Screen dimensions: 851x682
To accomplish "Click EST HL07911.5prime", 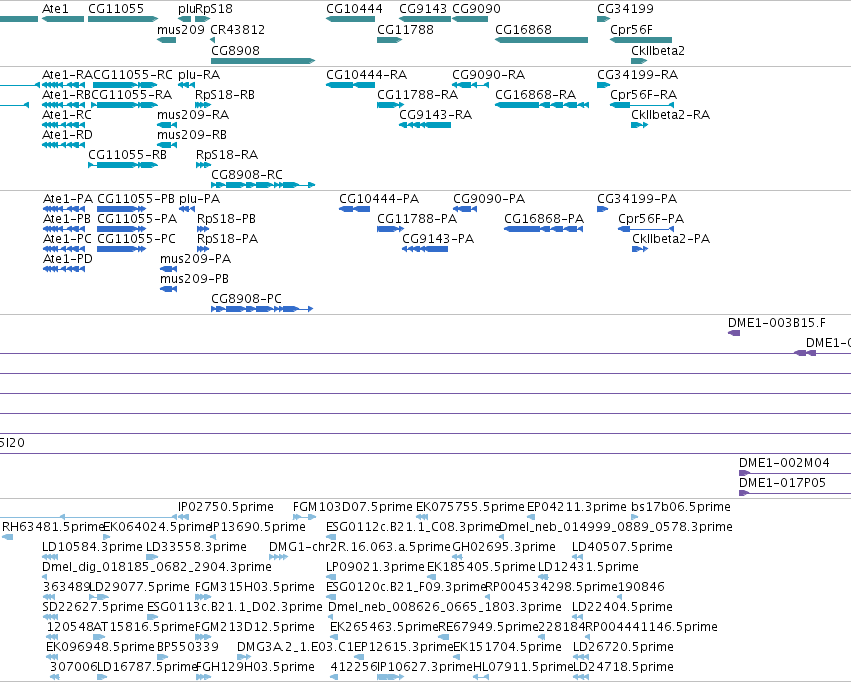I will [481, 677].
